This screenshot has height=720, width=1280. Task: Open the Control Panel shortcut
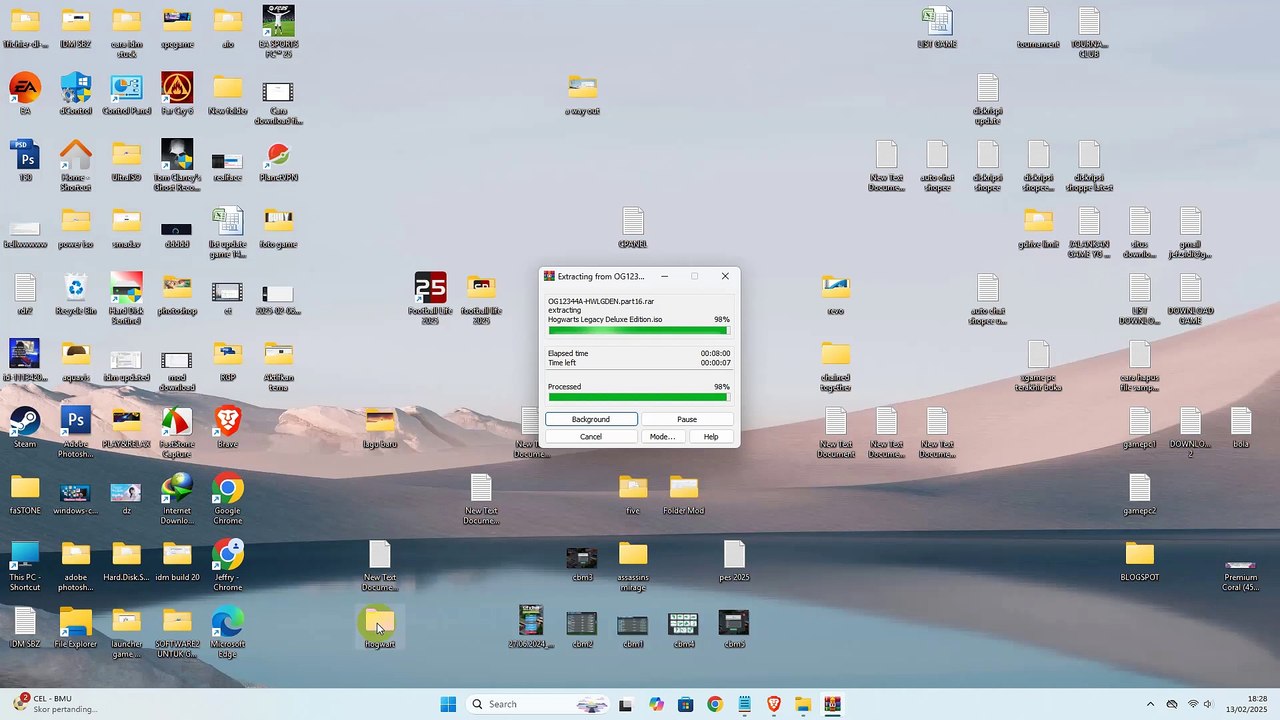(127, 94)
